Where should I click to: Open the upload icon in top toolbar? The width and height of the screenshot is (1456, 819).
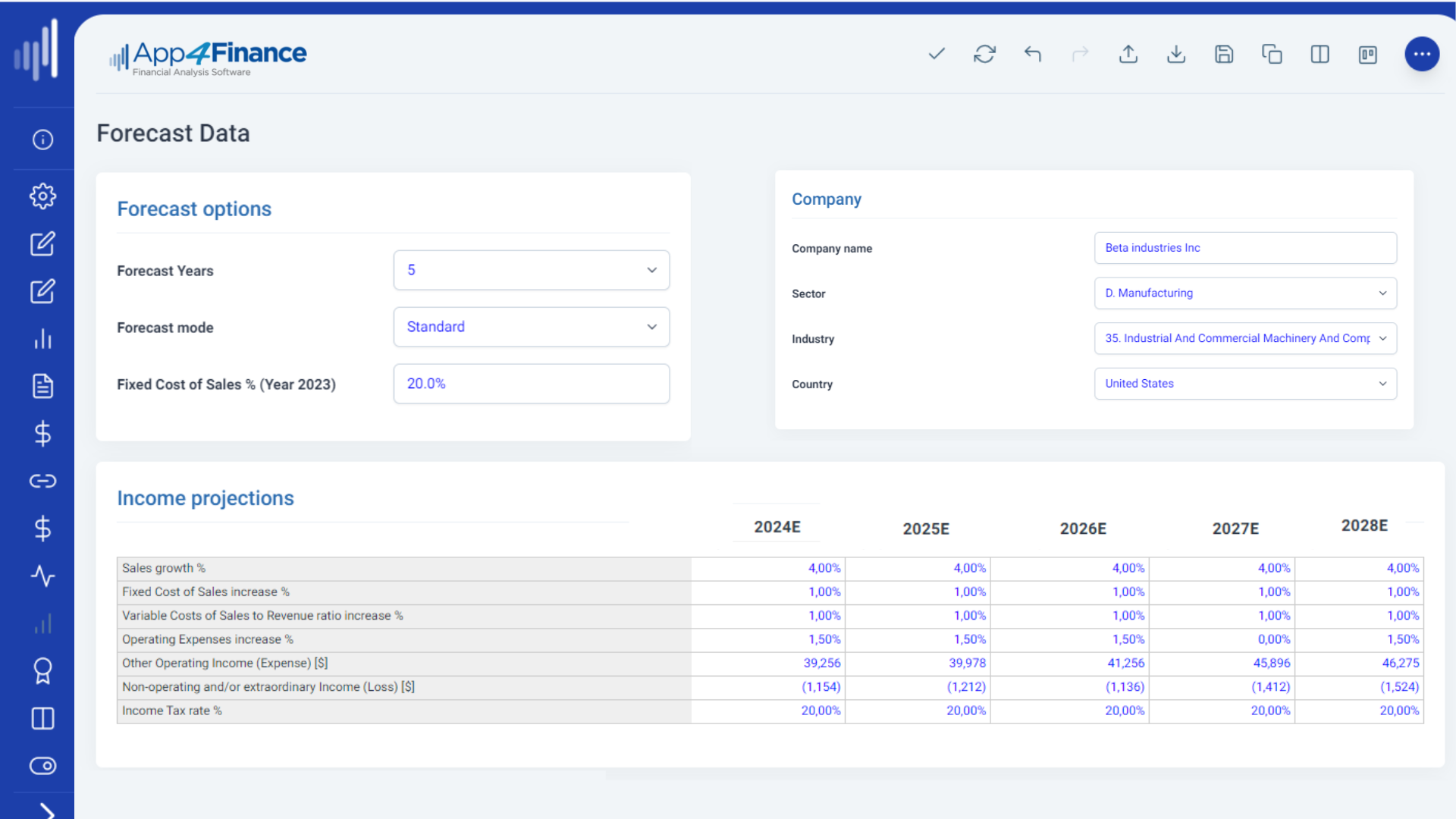[1128, 54]
